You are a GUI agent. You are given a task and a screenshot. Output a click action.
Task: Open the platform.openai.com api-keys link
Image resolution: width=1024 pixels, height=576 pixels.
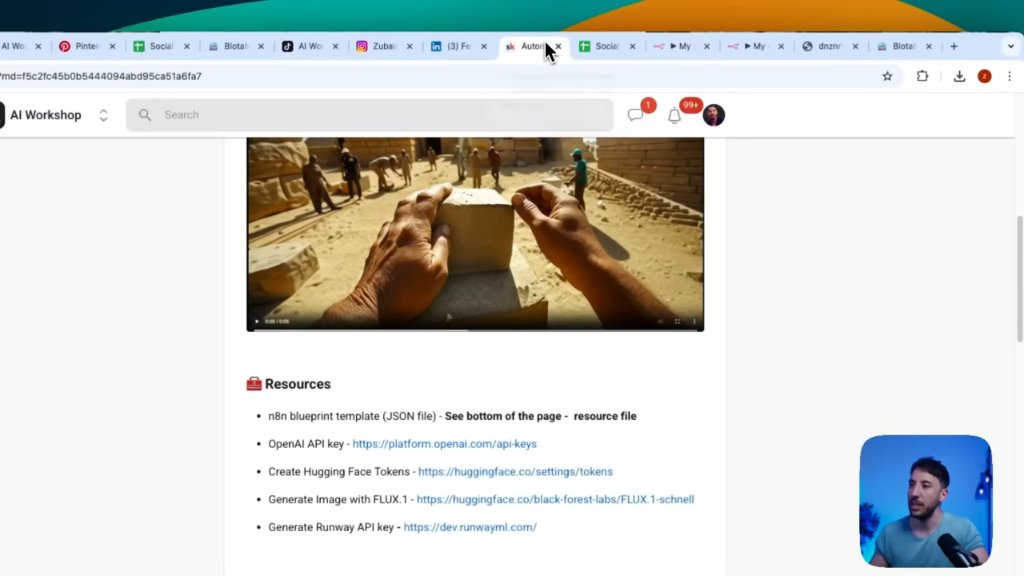pos(444,443)
